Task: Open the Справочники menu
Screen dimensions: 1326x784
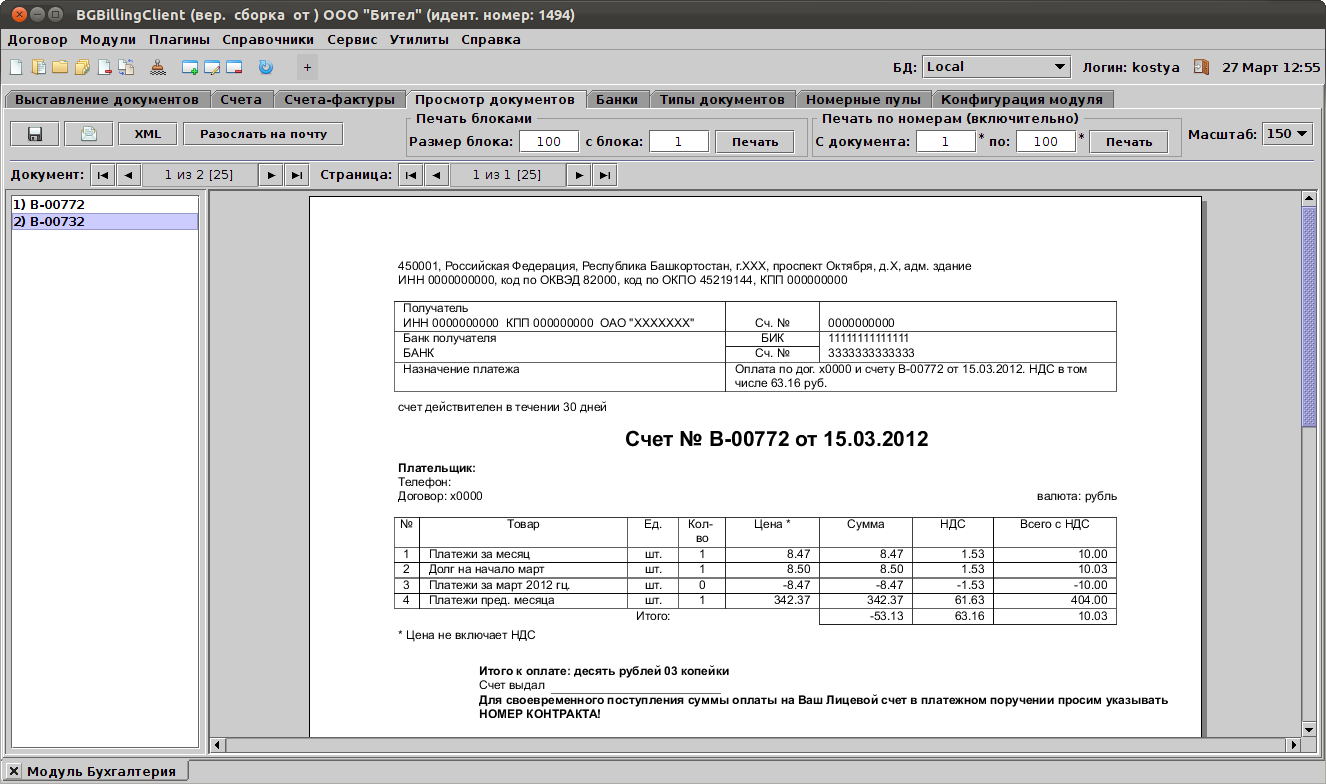Action: [268, 40]
